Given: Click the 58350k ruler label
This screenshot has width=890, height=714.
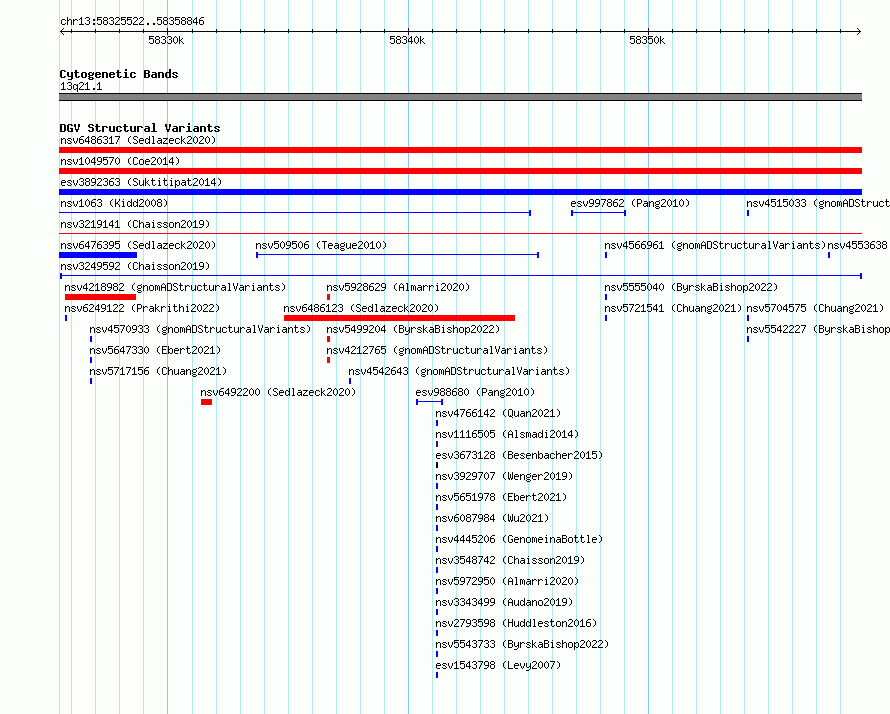Looking at the screenshot, I should point(647,40).
